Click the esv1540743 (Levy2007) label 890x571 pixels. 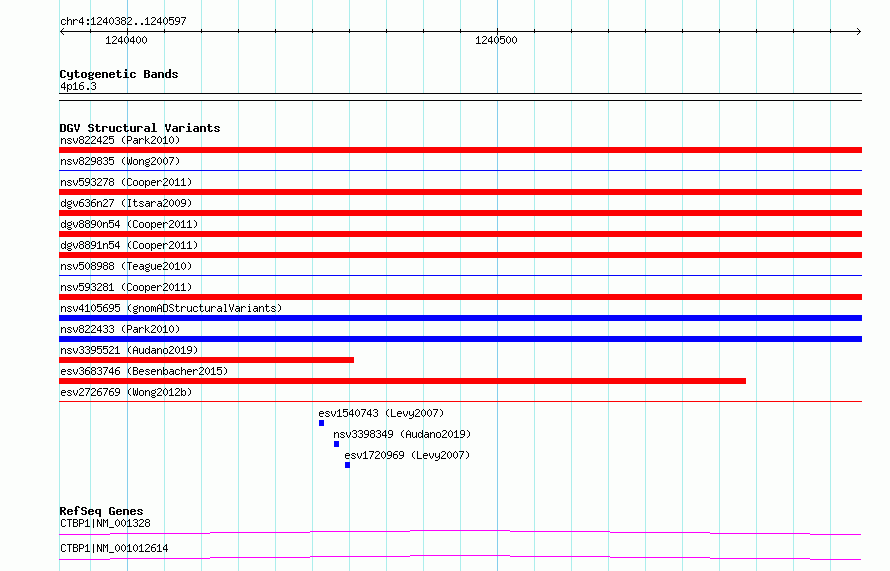tap(381, 413)
